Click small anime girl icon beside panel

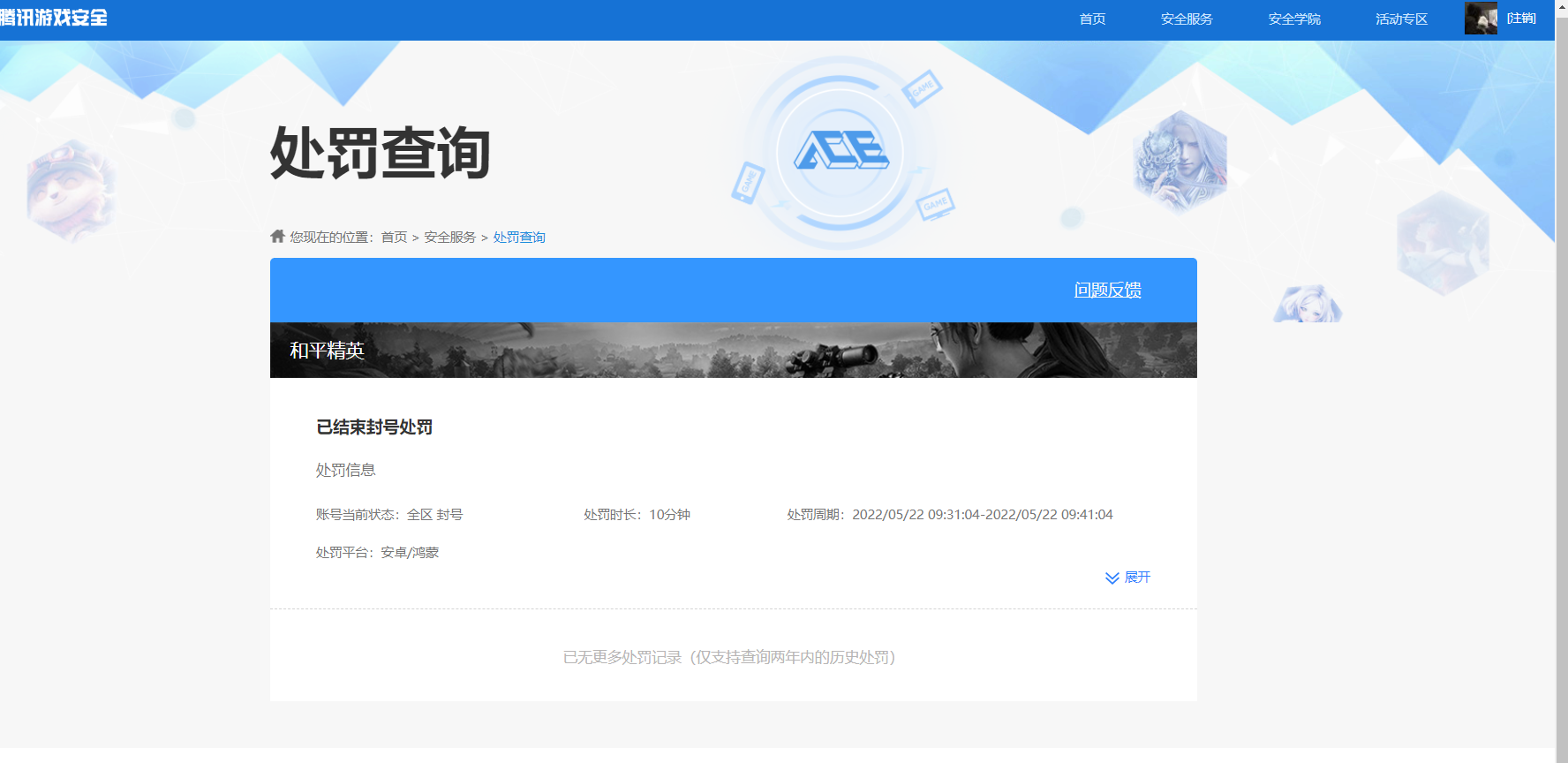coord(1308,305)
